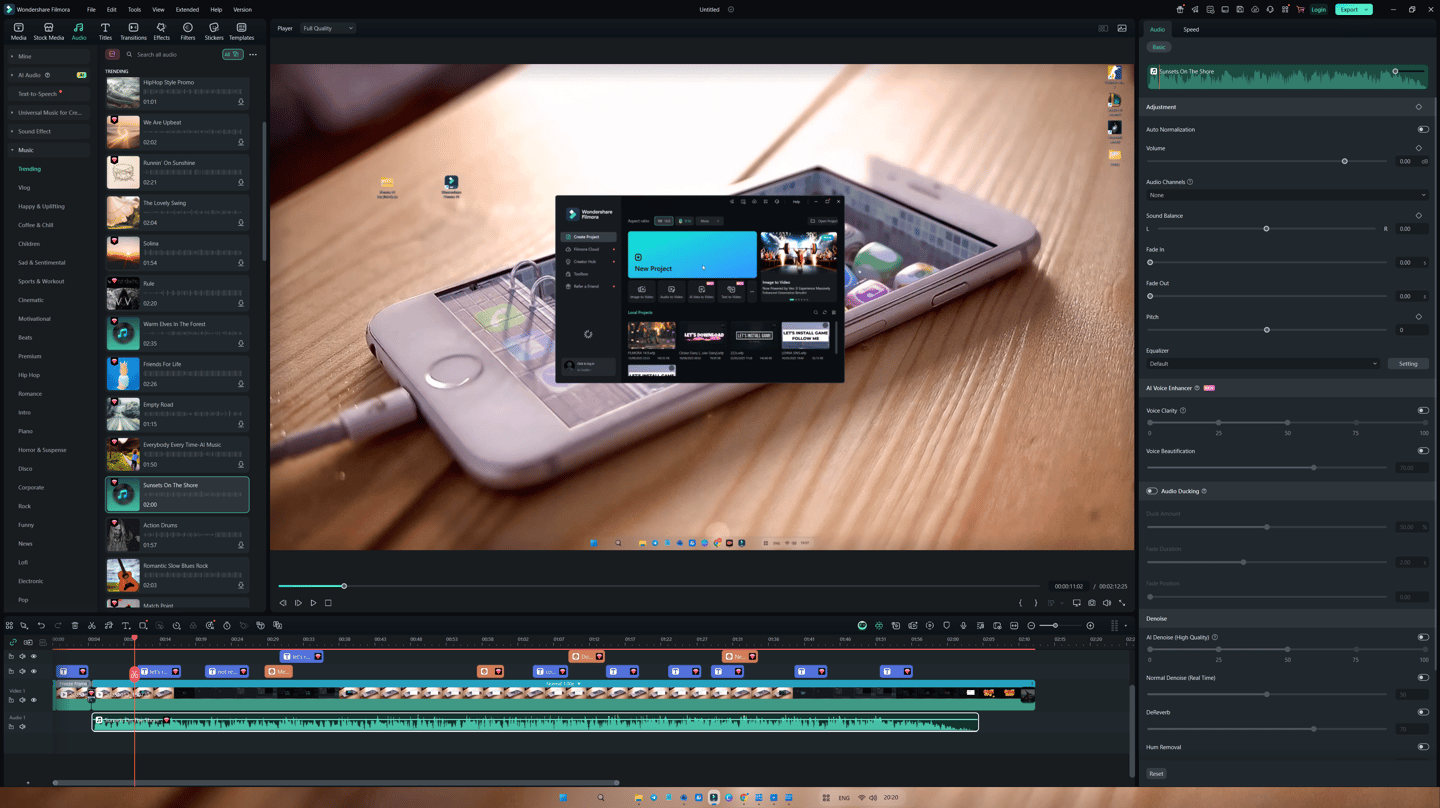Open the more options menu beside audio search

(x=253, y=55)
